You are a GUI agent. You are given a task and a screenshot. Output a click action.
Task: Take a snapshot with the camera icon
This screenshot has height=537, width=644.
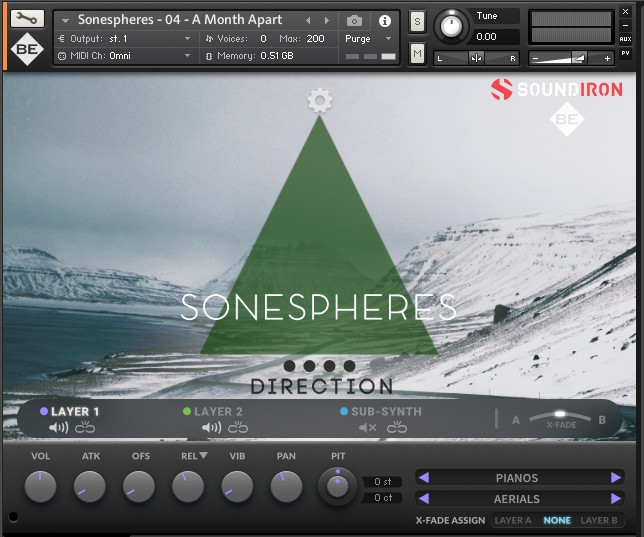354,21
